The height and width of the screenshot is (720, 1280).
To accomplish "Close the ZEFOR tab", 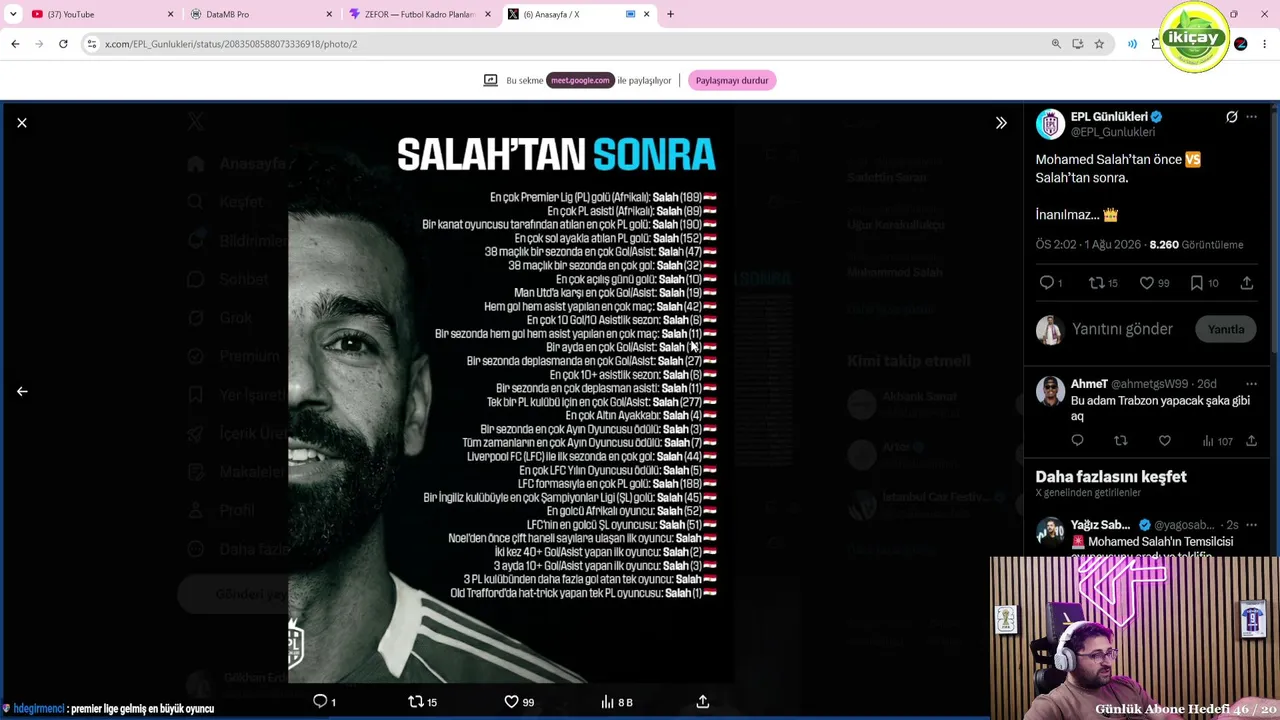I will [x=488, y=14].
